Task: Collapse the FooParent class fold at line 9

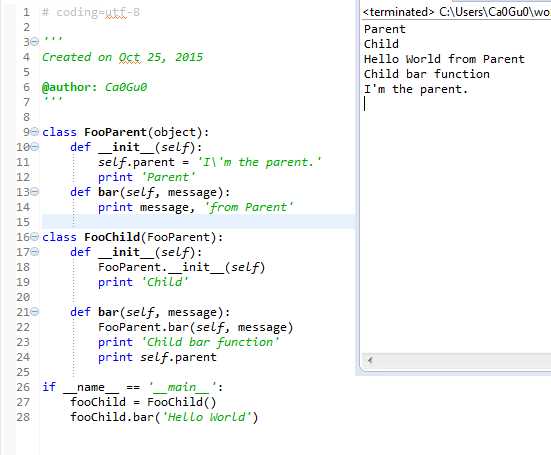Action: pyautogui.click(x=34, y=132)
